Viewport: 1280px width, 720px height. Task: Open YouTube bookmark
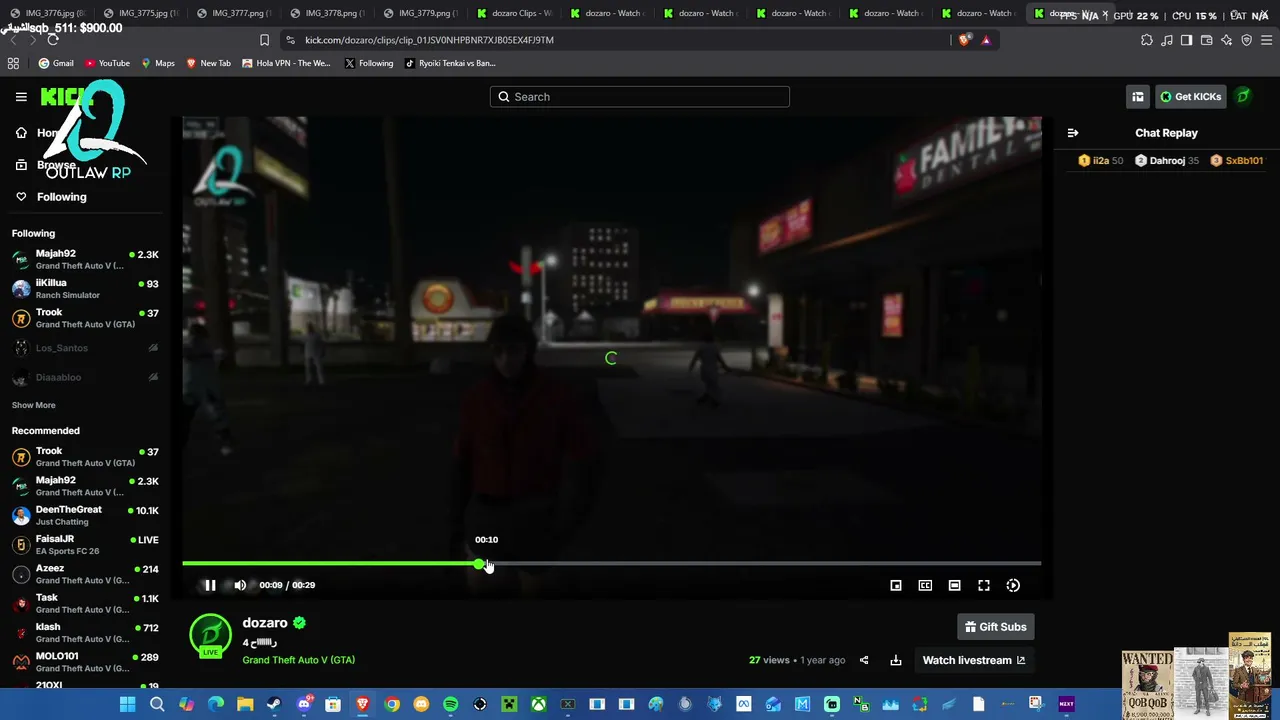107,63
